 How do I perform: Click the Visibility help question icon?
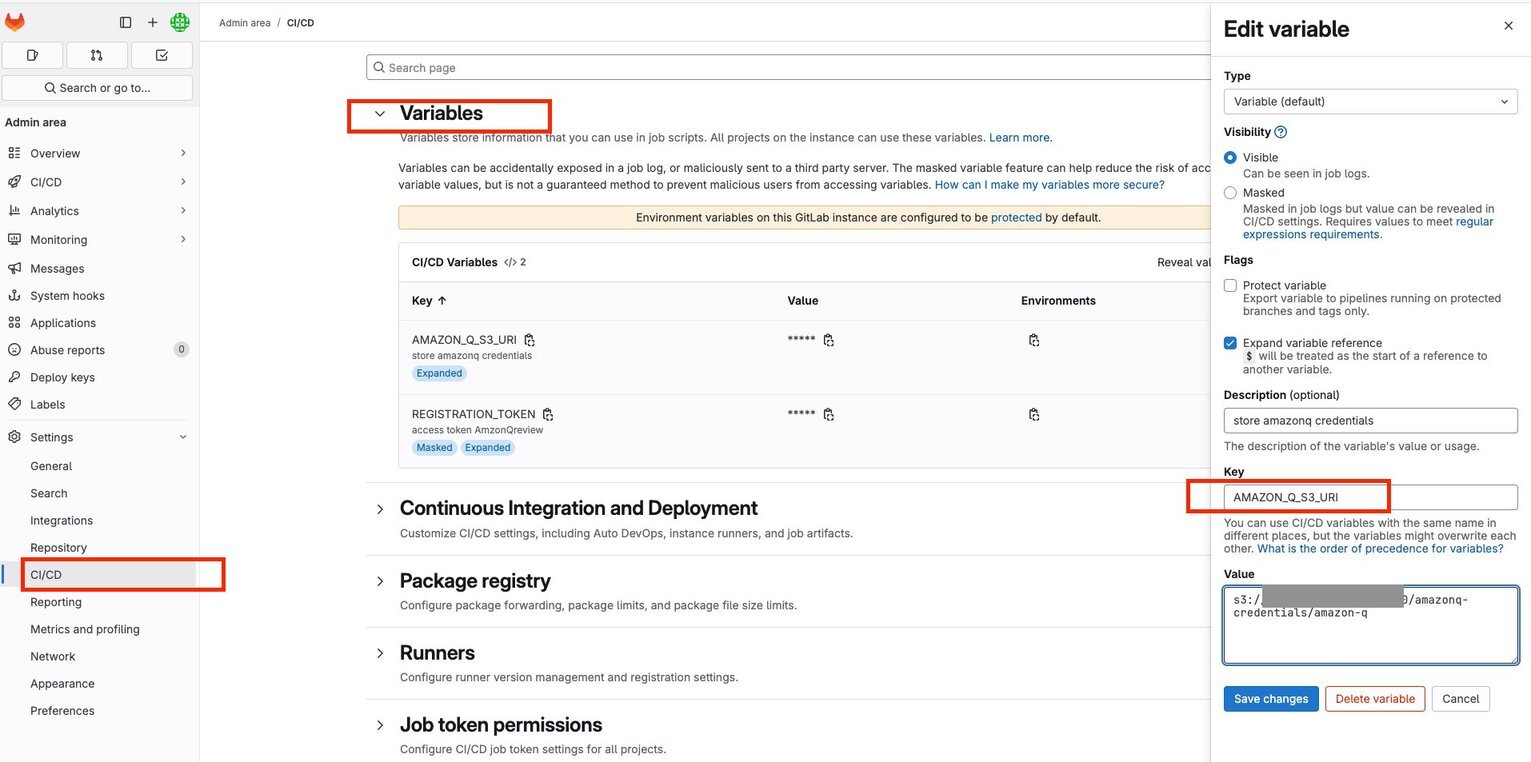[x=1281, y=132]
